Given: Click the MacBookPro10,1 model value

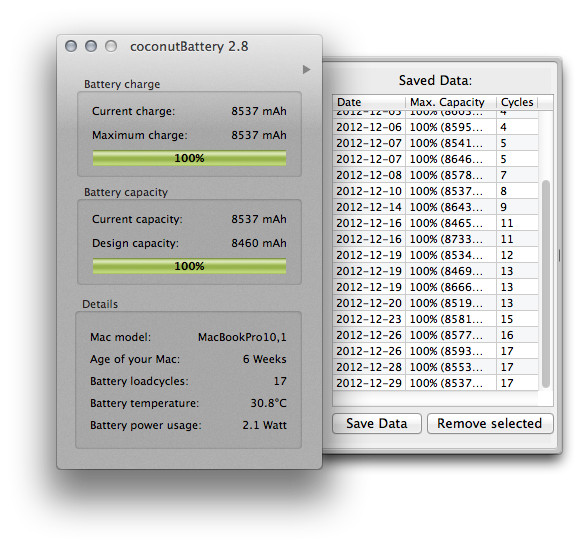Looking at the screenshot, I should [x=242, y=337].
